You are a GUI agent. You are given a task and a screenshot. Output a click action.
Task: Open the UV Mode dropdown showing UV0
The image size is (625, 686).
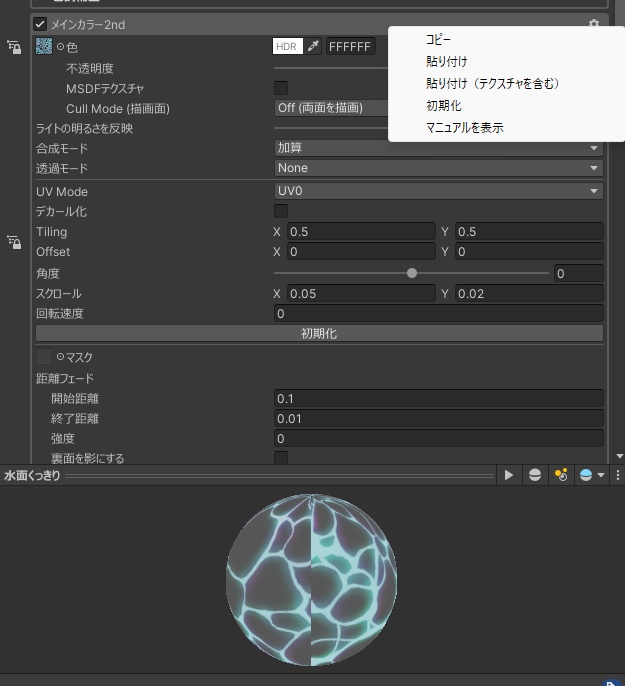[x=439, y=191]
